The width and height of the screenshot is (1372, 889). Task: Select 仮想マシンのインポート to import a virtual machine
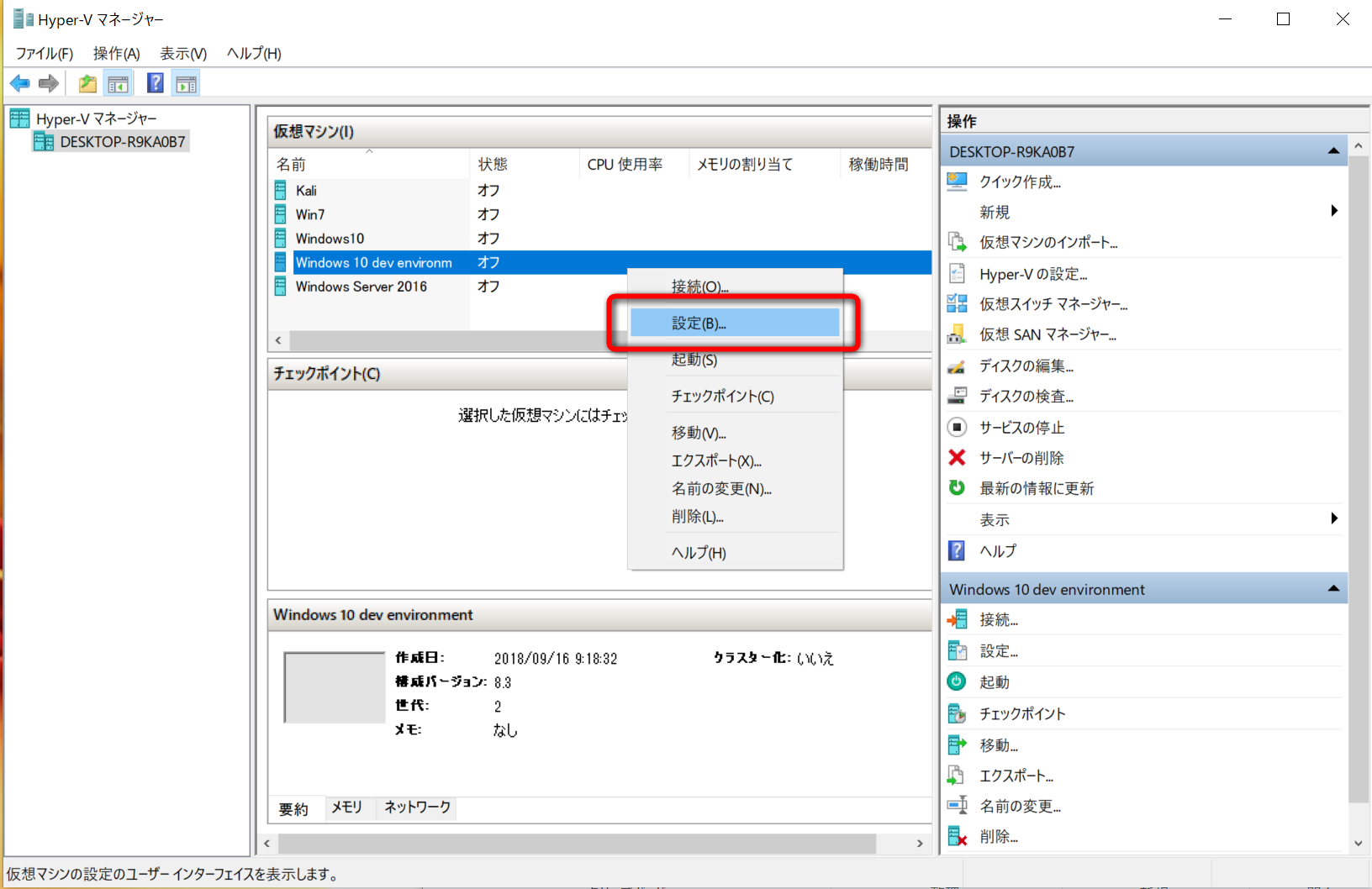click(1048, 242)
